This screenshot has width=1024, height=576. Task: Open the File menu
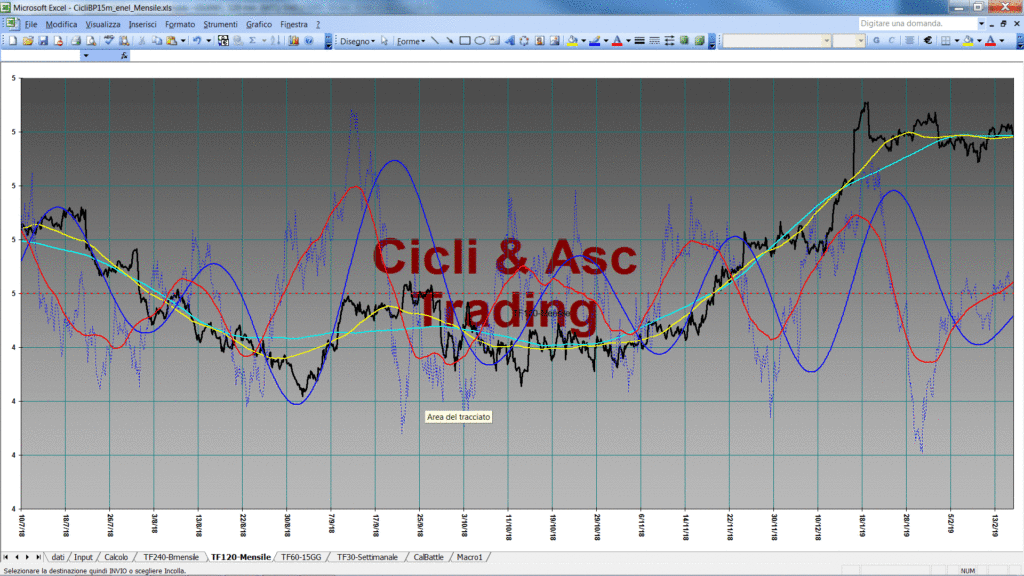click(x=31, y=24)
